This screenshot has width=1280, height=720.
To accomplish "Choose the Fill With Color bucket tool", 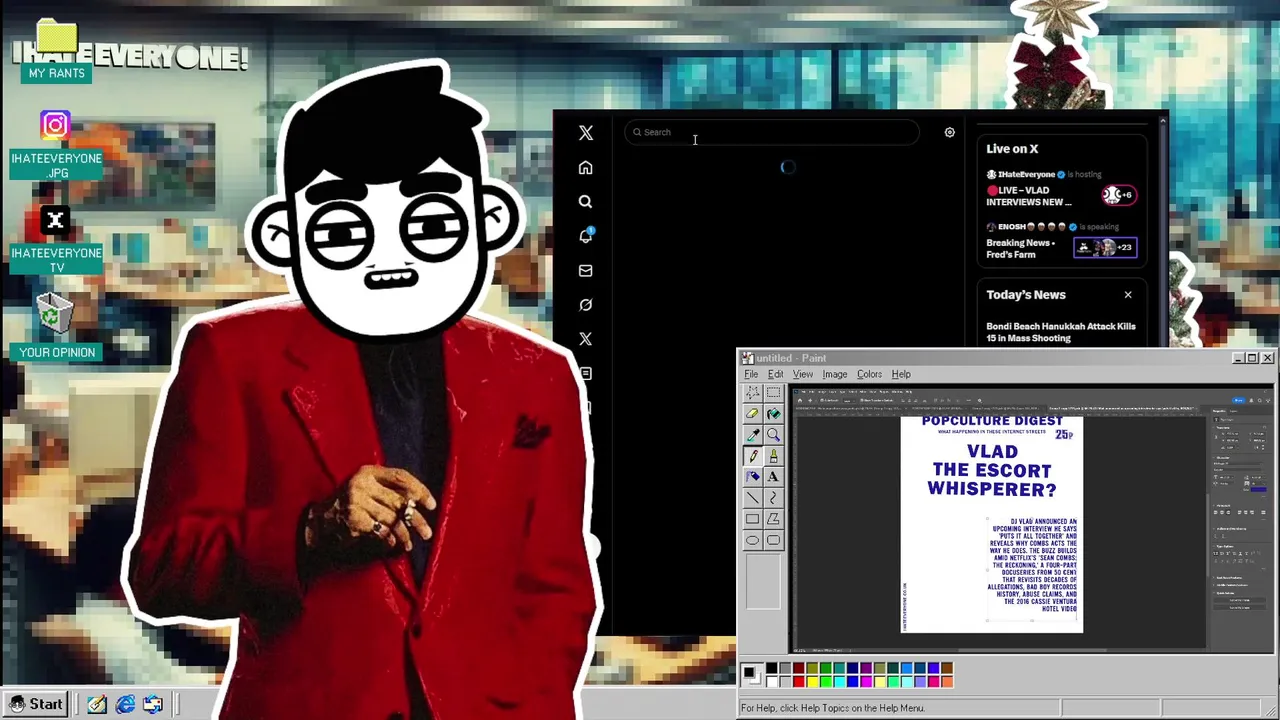I will coord(773,414).
